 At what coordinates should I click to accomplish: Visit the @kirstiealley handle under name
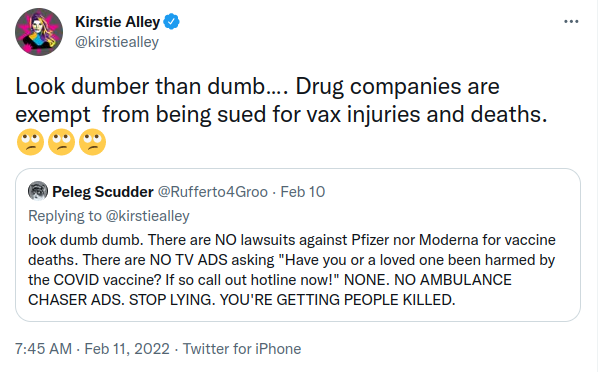tap(117, 42)
